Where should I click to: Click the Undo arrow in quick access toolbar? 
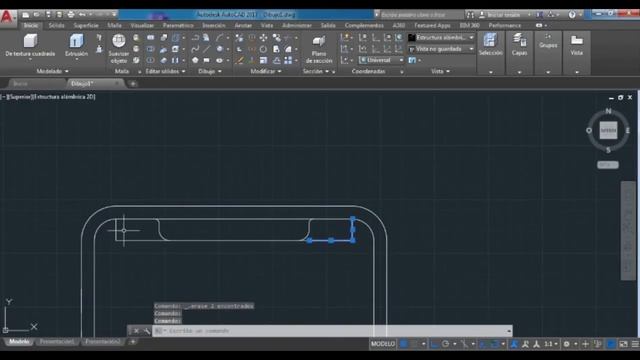(82, 15)
